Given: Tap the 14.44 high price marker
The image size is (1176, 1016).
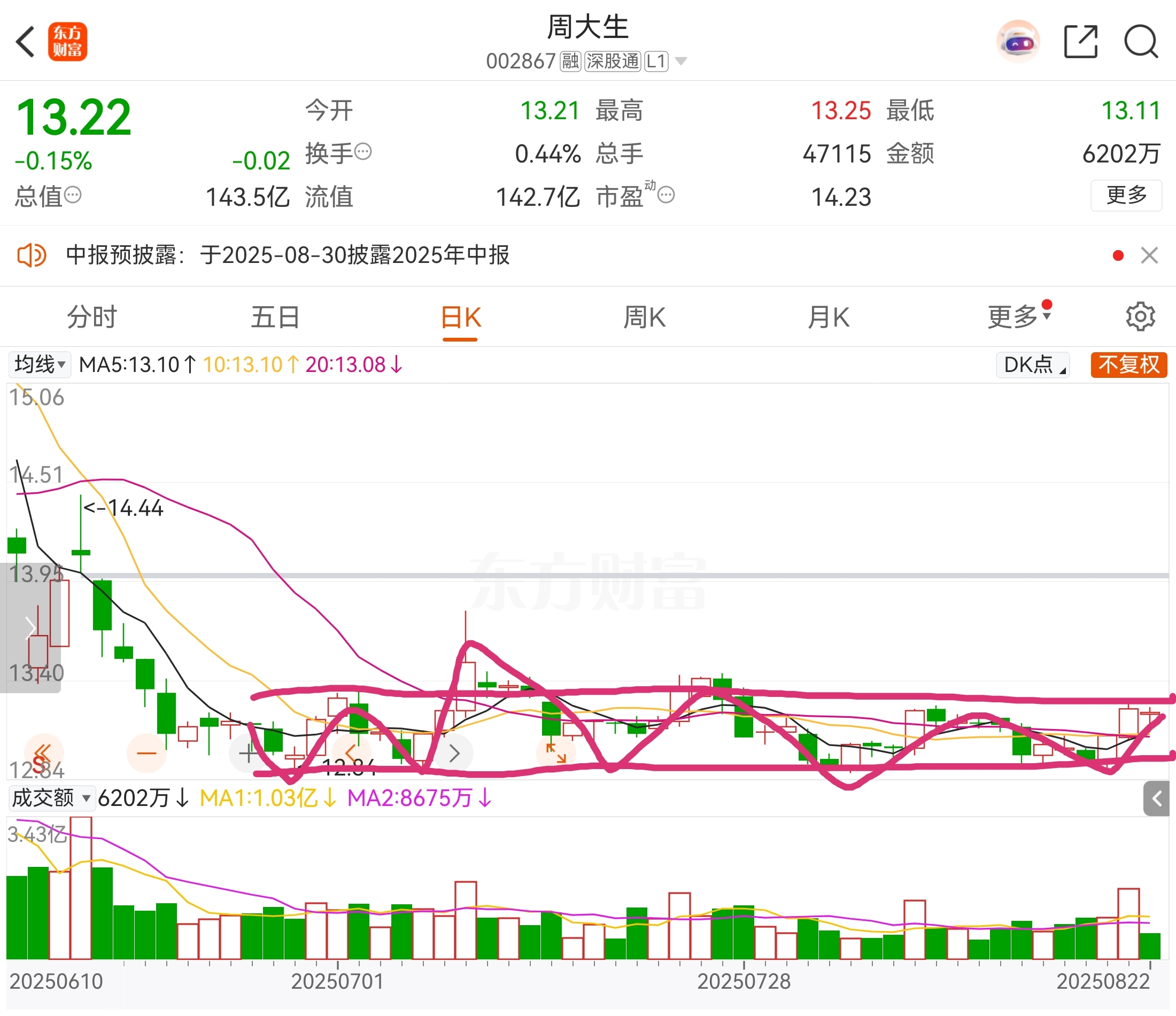Looking at the screenshot, I should 123,507.
